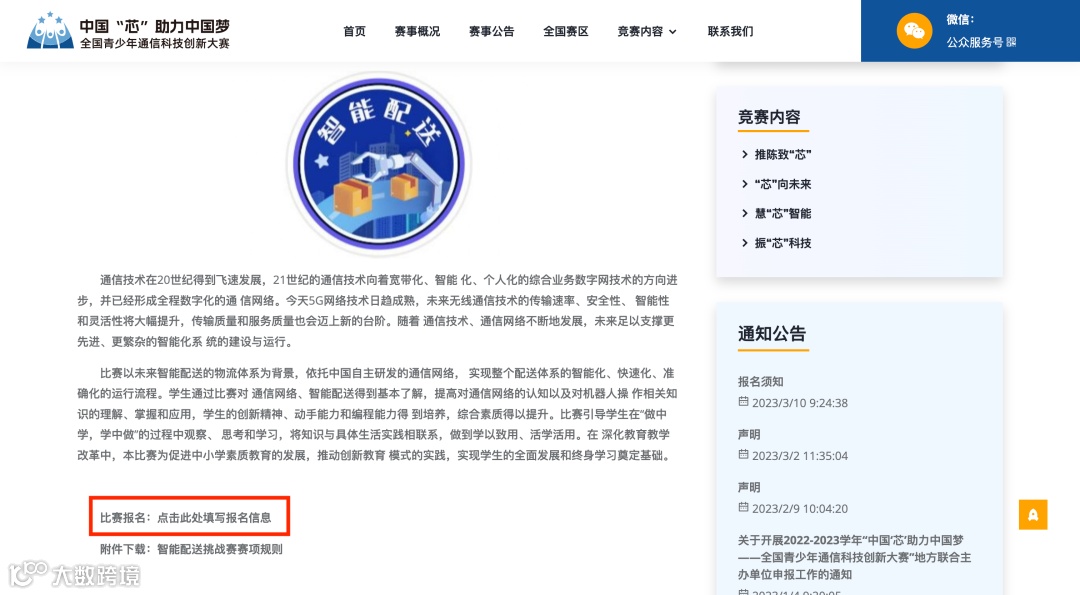The width and height of the screenshot is (1080, 595).
Task: Open the 赛事公告 navigation item
Action: pyautogui.click(x=492, y=32)
